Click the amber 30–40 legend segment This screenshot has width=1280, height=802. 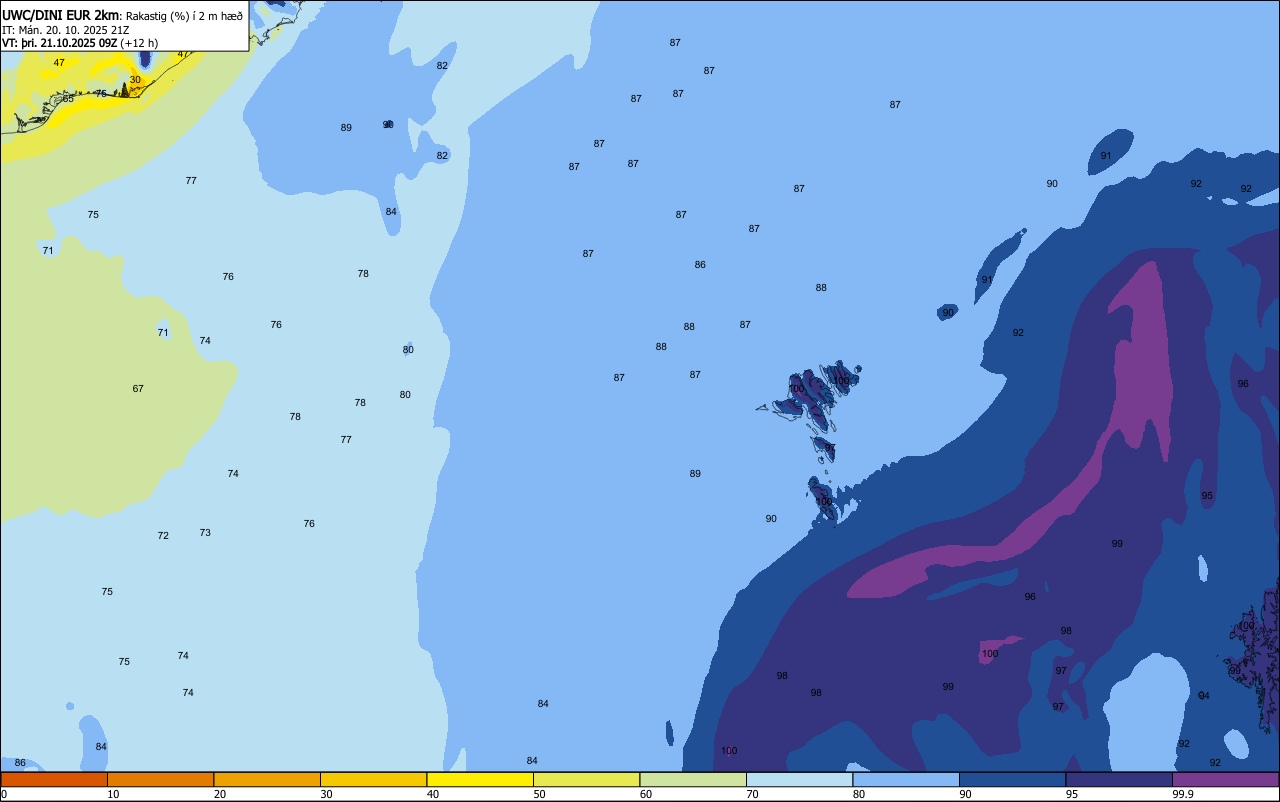coord(373,779)
